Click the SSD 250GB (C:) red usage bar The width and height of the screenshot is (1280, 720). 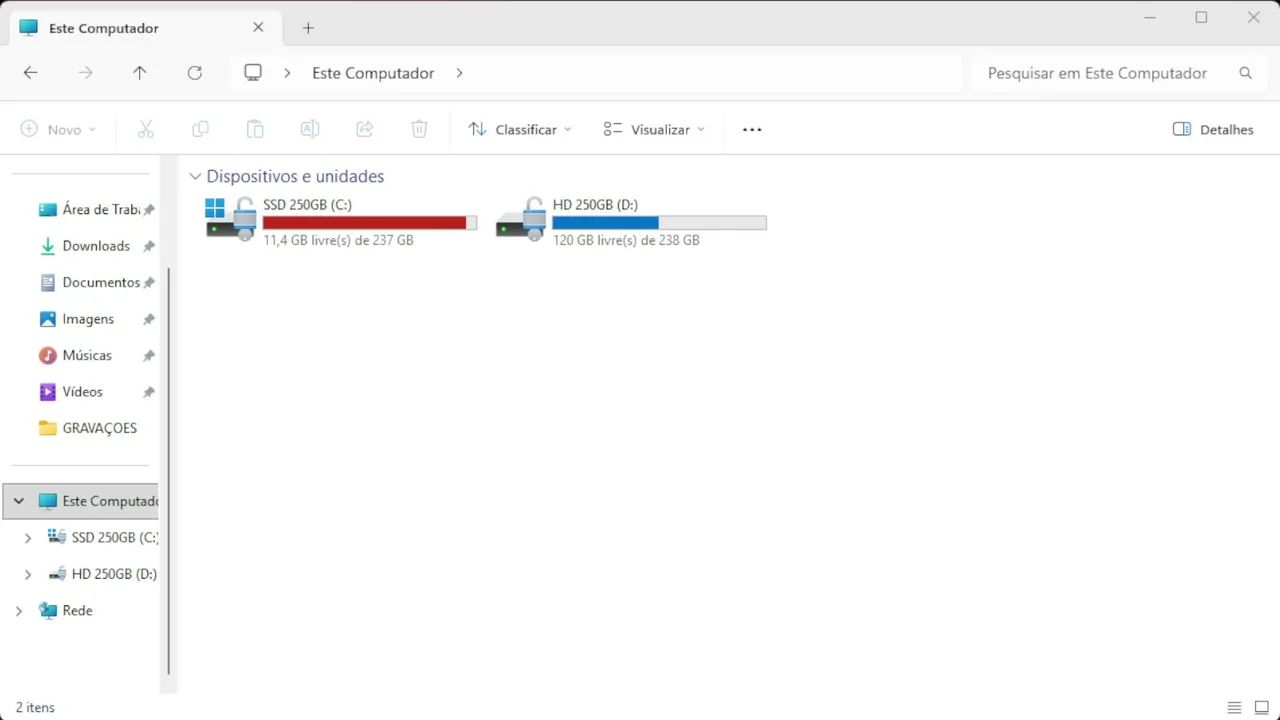point(370,223)
